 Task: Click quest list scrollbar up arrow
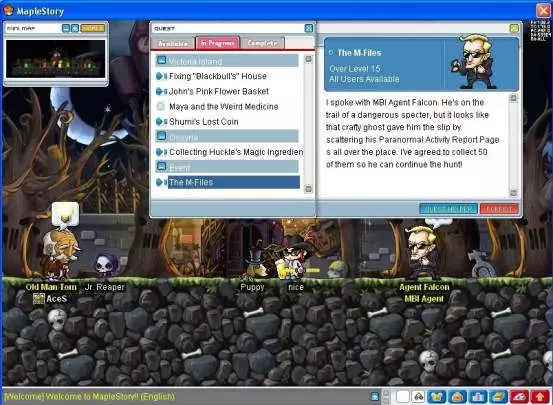pyautogui.click(x=308, y=59)
